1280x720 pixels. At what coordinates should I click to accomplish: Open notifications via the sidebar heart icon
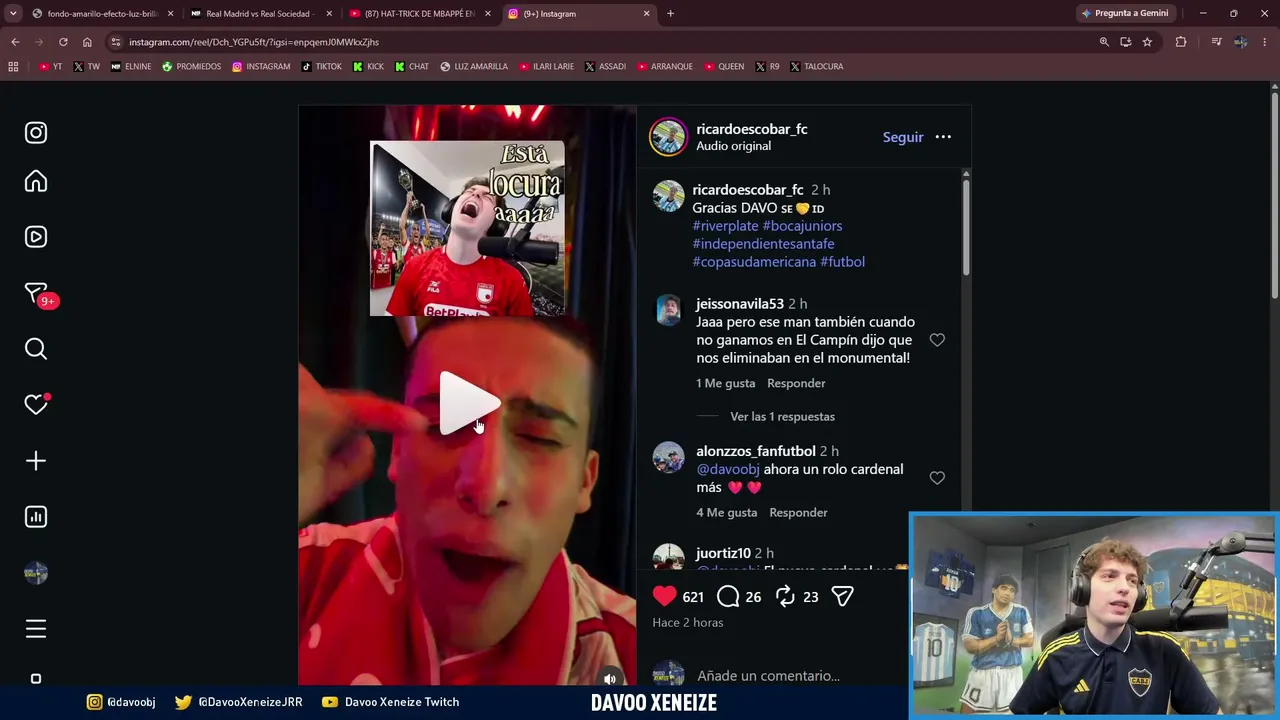[36, 405]
